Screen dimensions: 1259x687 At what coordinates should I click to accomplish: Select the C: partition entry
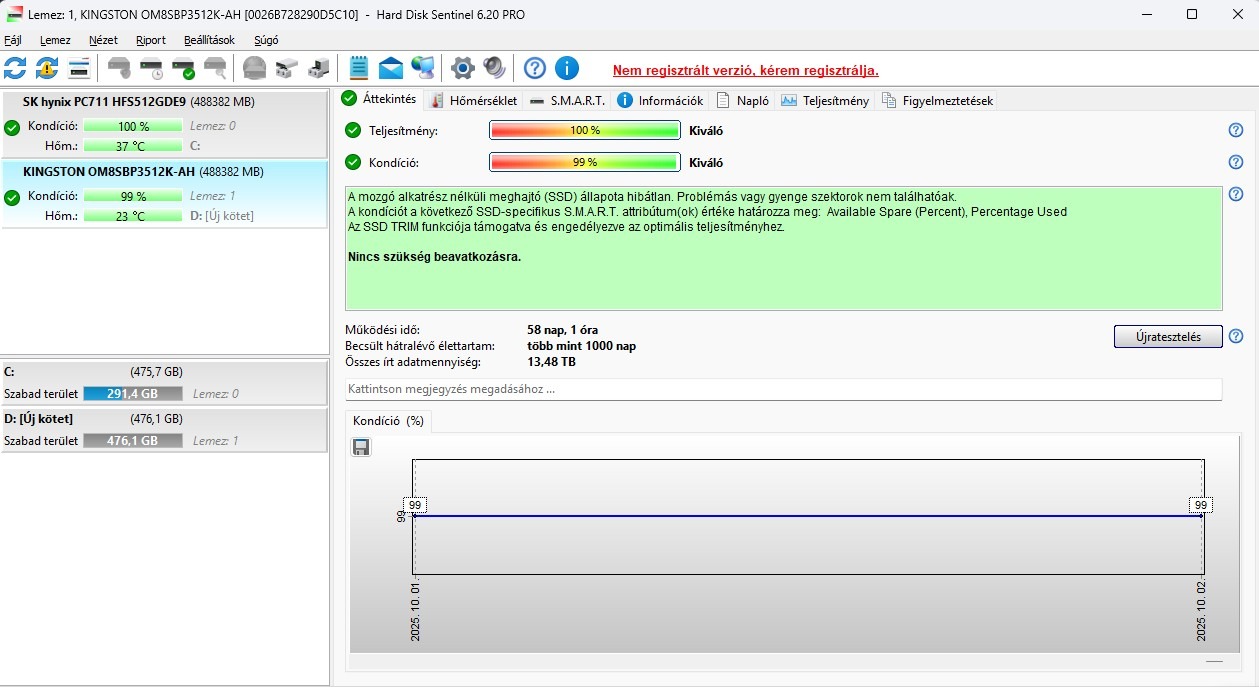[164, 382]
